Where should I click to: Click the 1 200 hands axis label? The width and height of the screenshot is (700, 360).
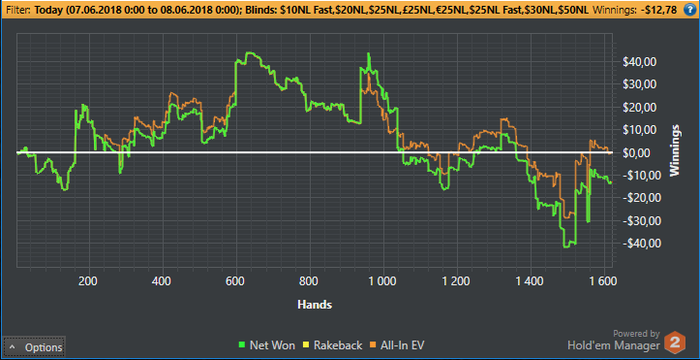[x=457, y=281]
